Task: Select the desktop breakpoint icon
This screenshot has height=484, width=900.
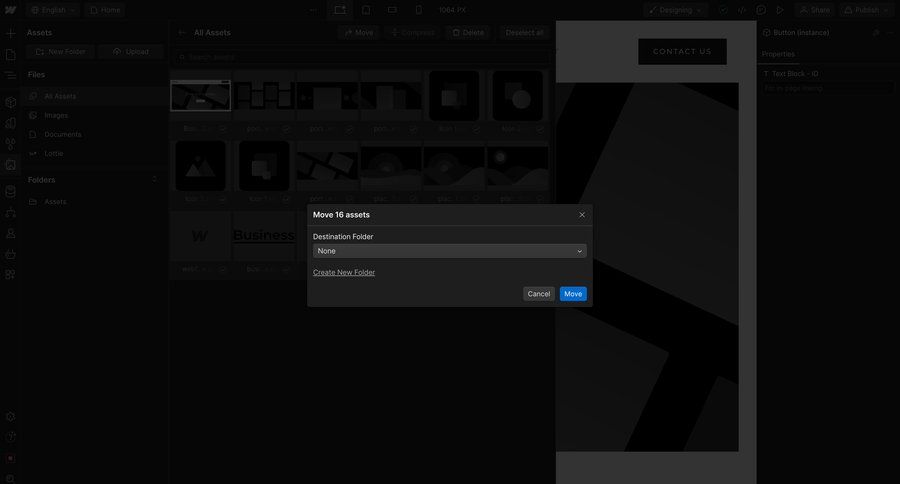Action: click(x=340, y=10)
